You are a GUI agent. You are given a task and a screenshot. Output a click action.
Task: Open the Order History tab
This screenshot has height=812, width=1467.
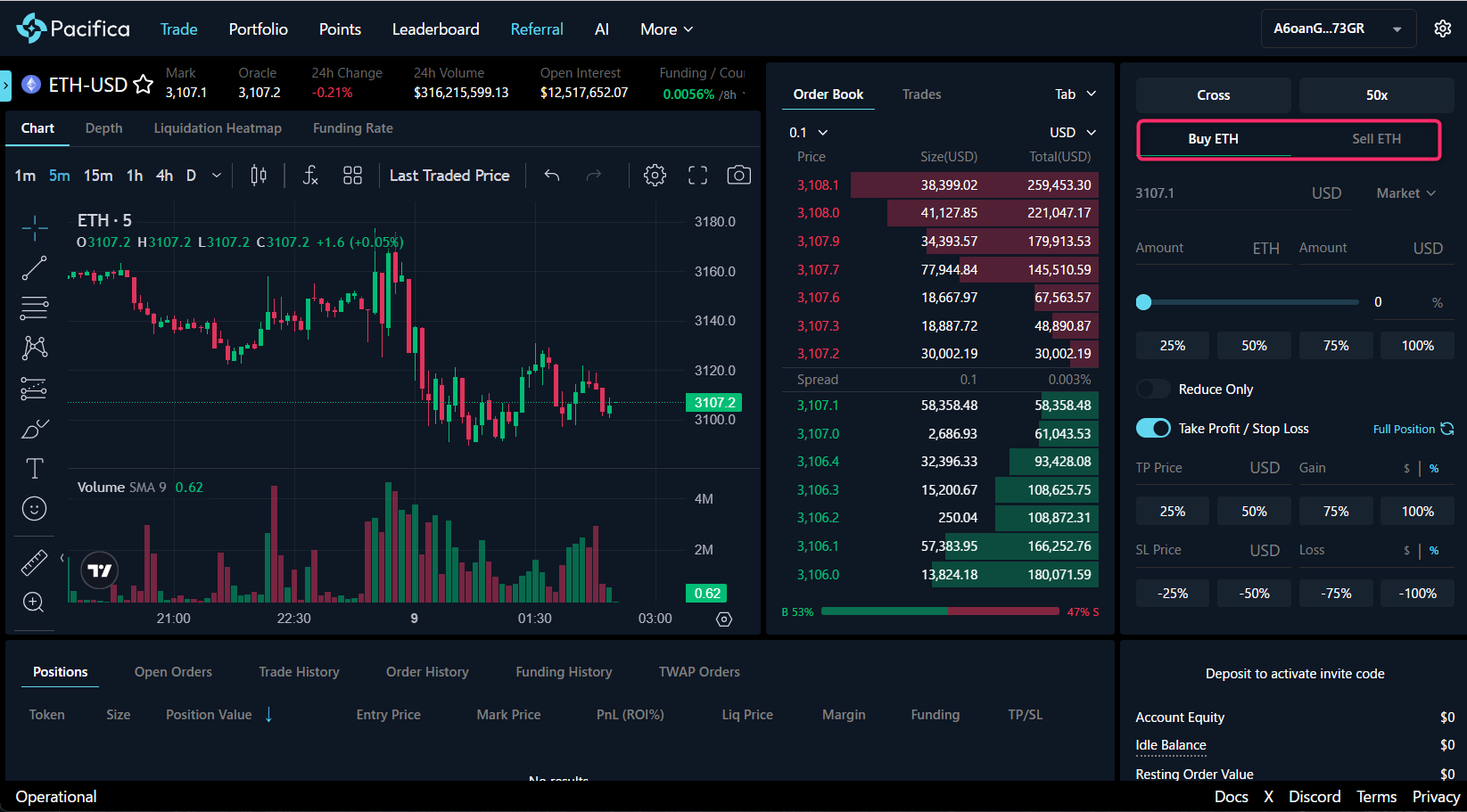(427, 672)
